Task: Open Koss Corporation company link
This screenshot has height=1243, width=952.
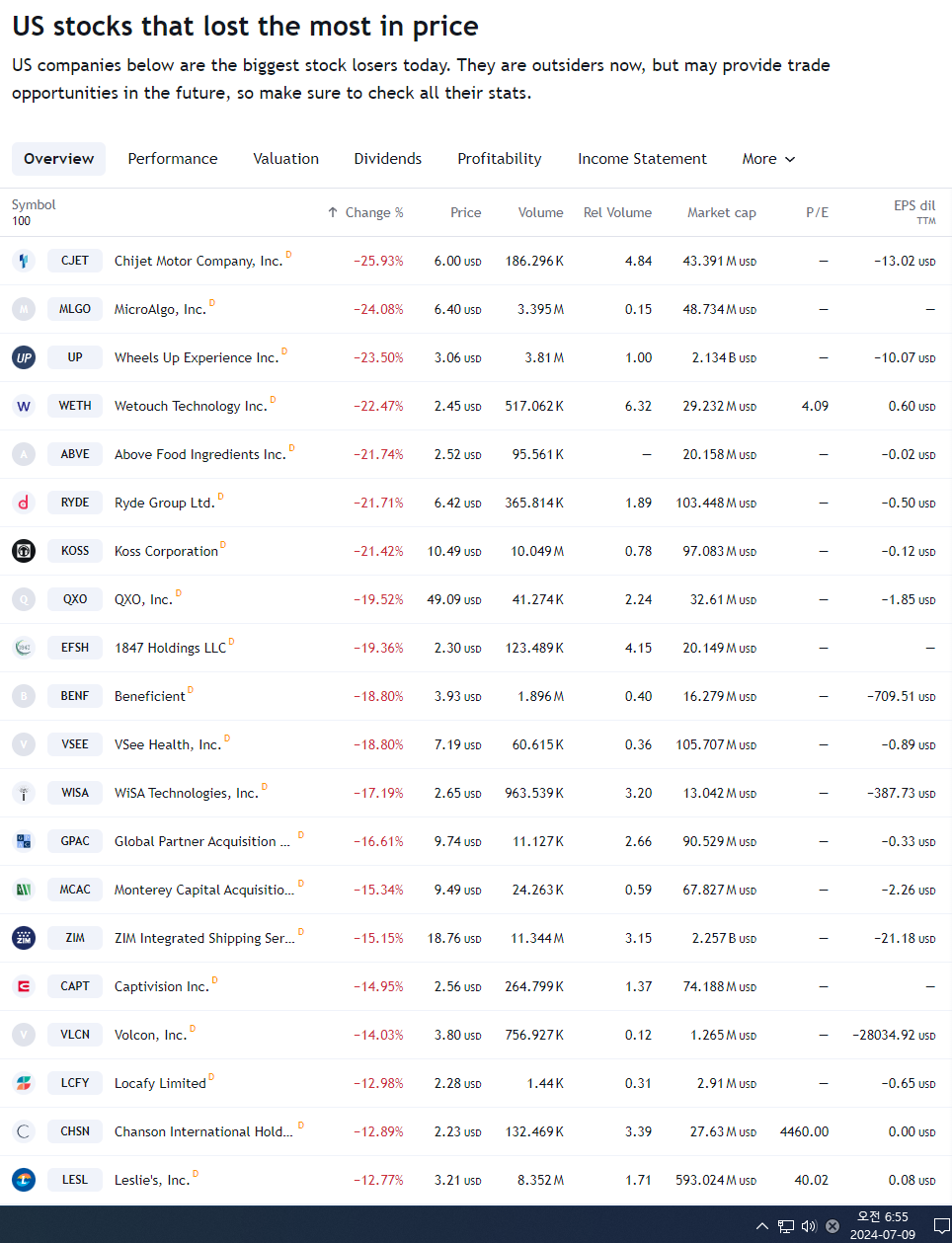Action: [166, 551]
